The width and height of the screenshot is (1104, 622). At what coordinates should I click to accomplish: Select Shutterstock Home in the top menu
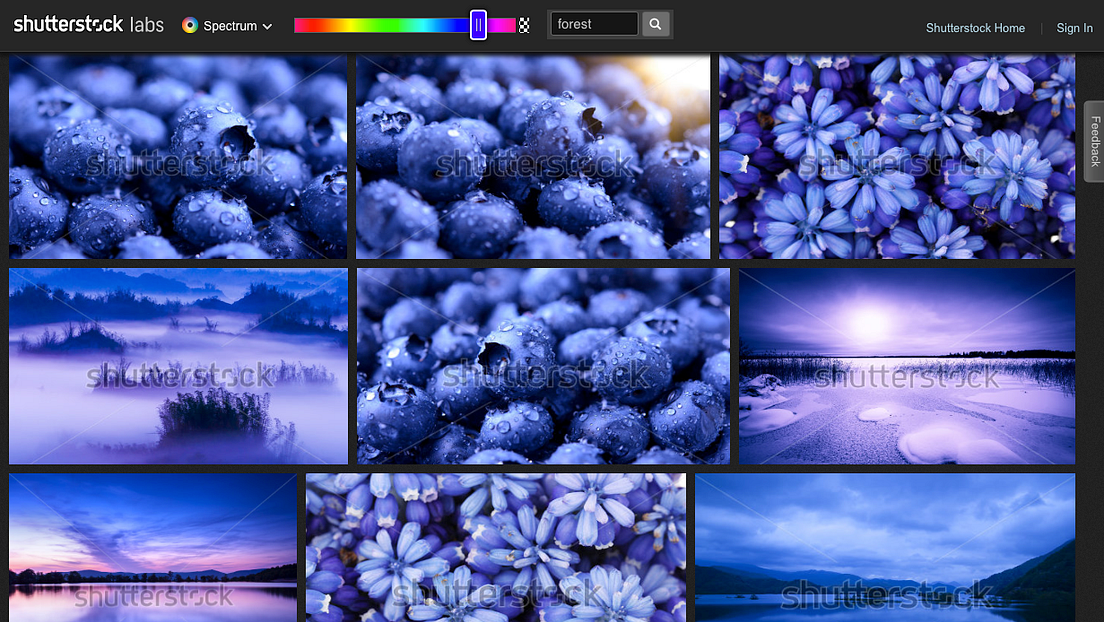[975, 28]
